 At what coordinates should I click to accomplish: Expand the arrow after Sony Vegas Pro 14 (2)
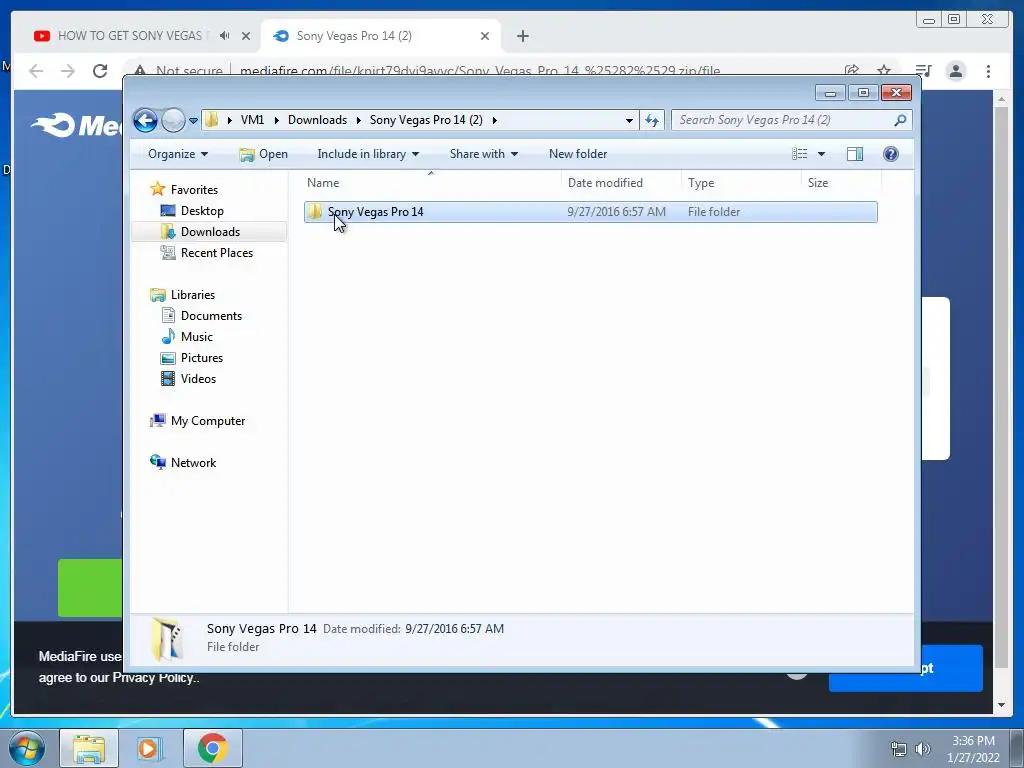(494, 120)
